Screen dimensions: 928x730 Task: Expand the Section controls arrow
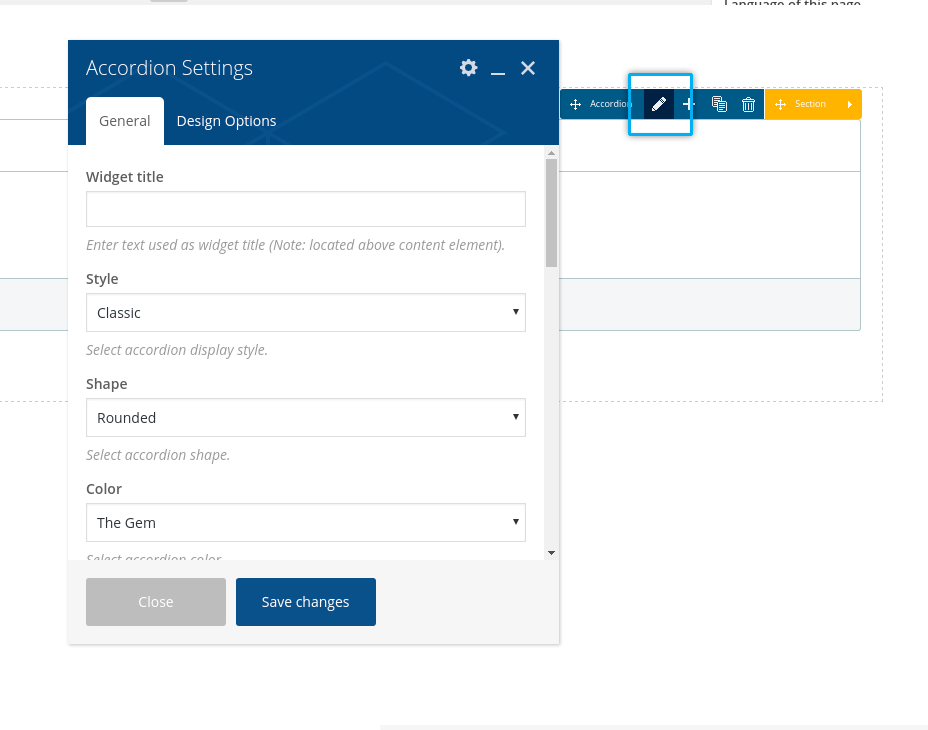[850, 104]
